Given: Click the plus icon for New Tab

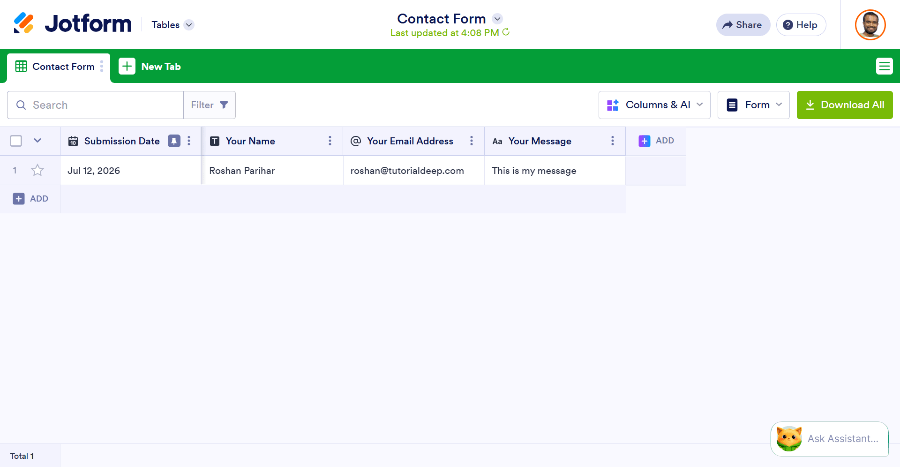Looking at the screenshot, I should pyautogui.click(x=127, y=67).
